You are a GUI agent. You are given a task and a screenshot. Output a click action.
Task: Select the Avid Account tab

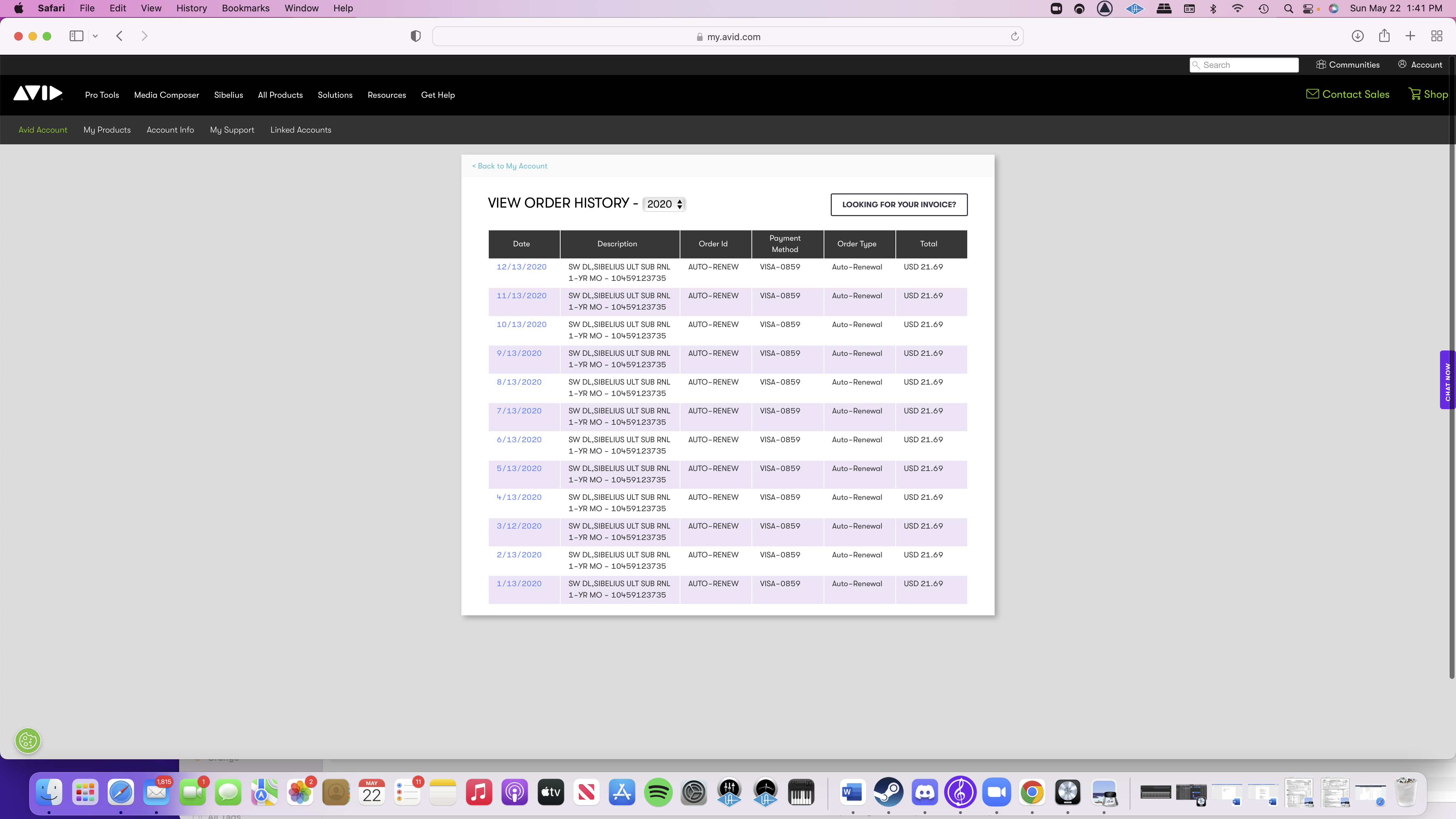43,130
